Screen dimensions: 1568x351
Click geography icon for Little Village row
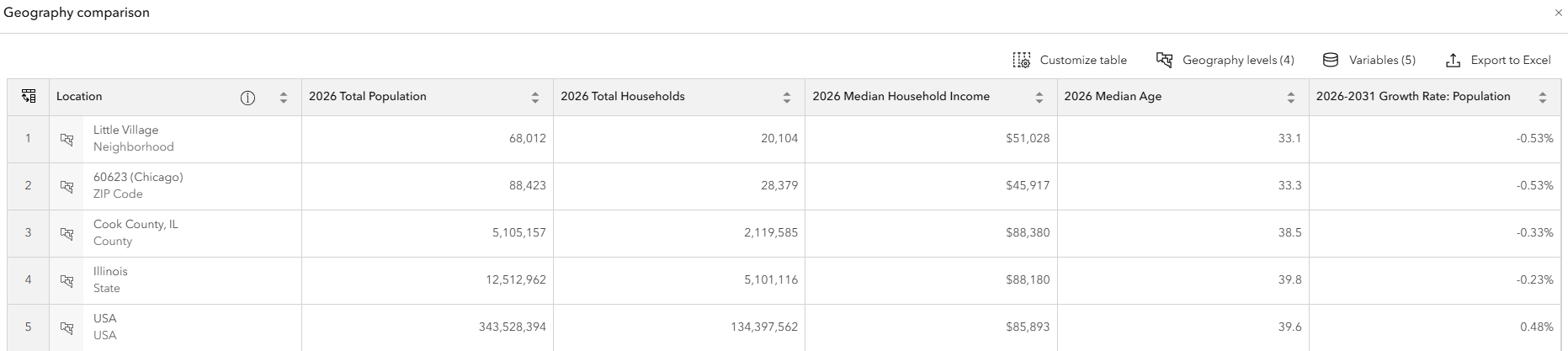[x=67, y=139]
